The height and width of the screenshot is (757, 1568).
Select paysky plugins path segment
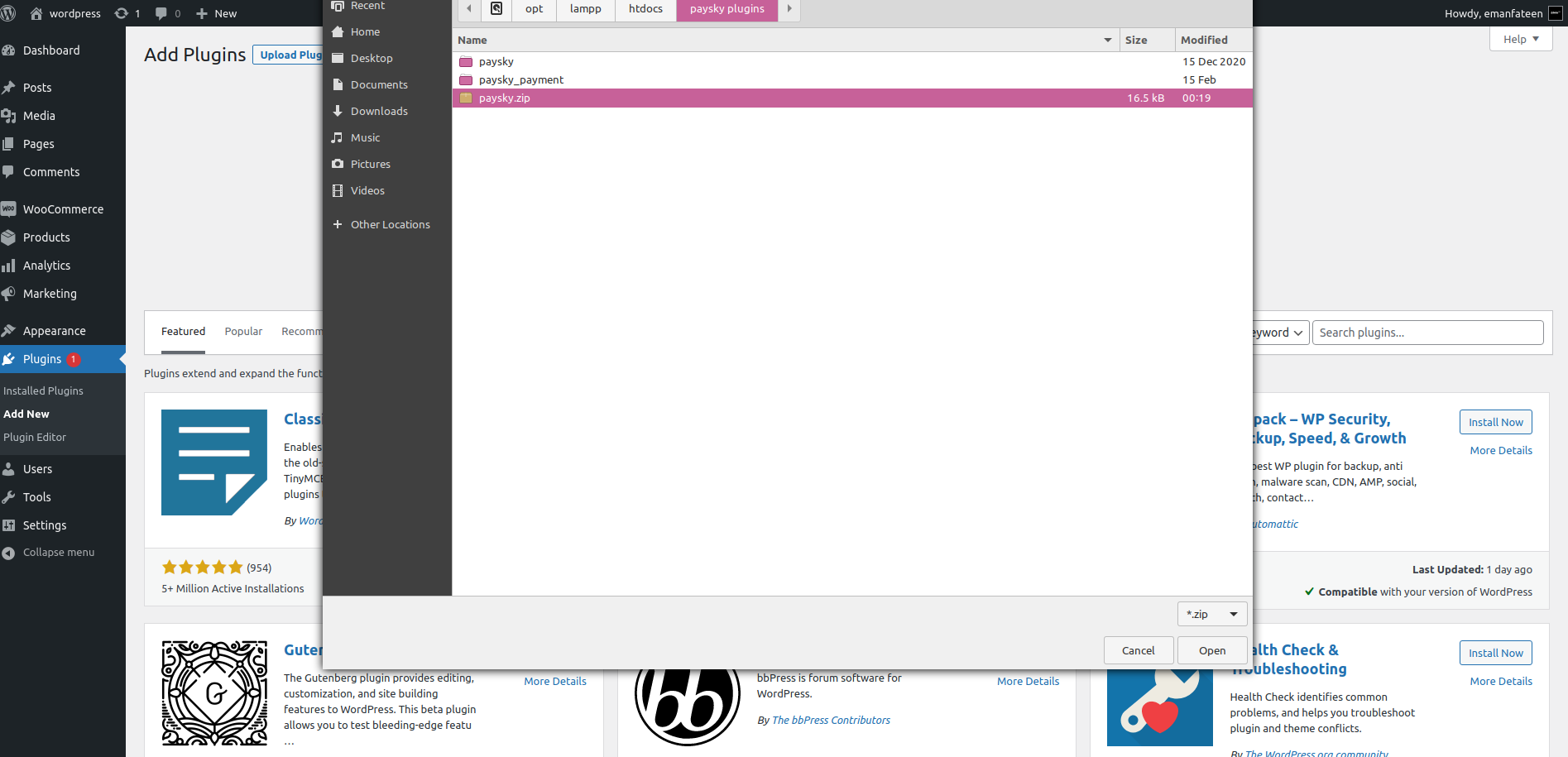click(x=727, y=9)
